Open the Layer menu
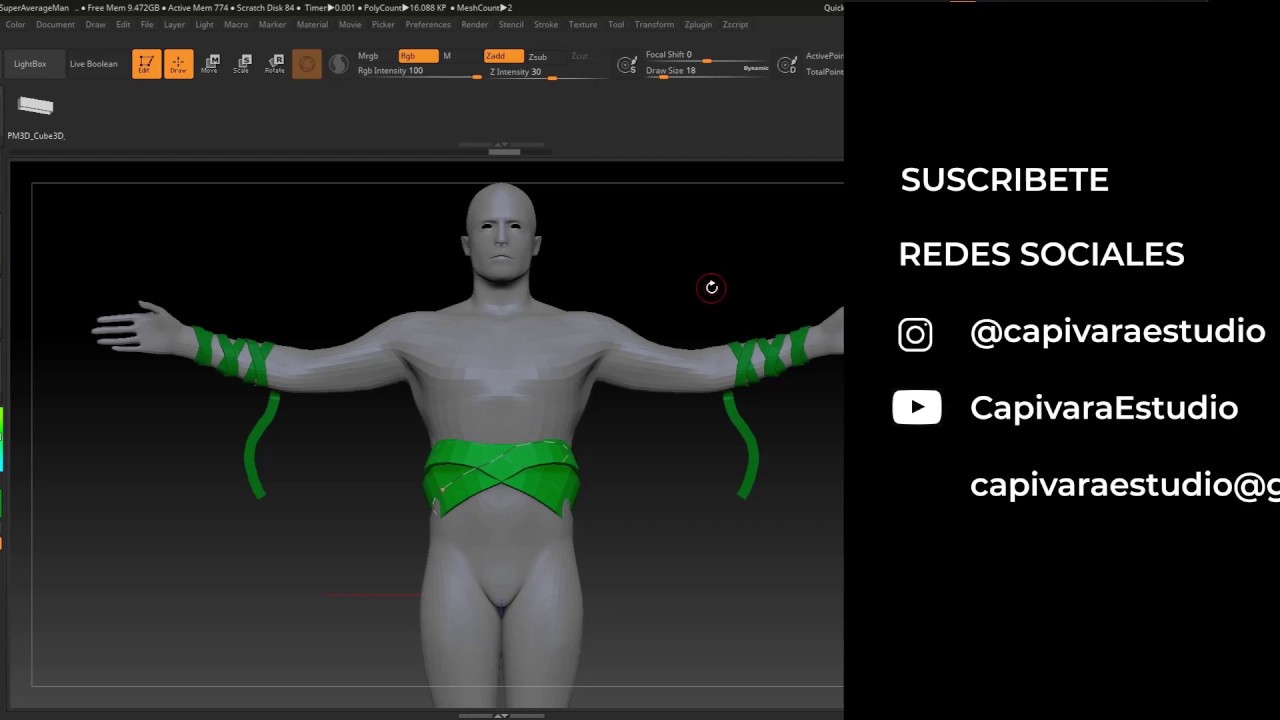 tap(174, 24)
